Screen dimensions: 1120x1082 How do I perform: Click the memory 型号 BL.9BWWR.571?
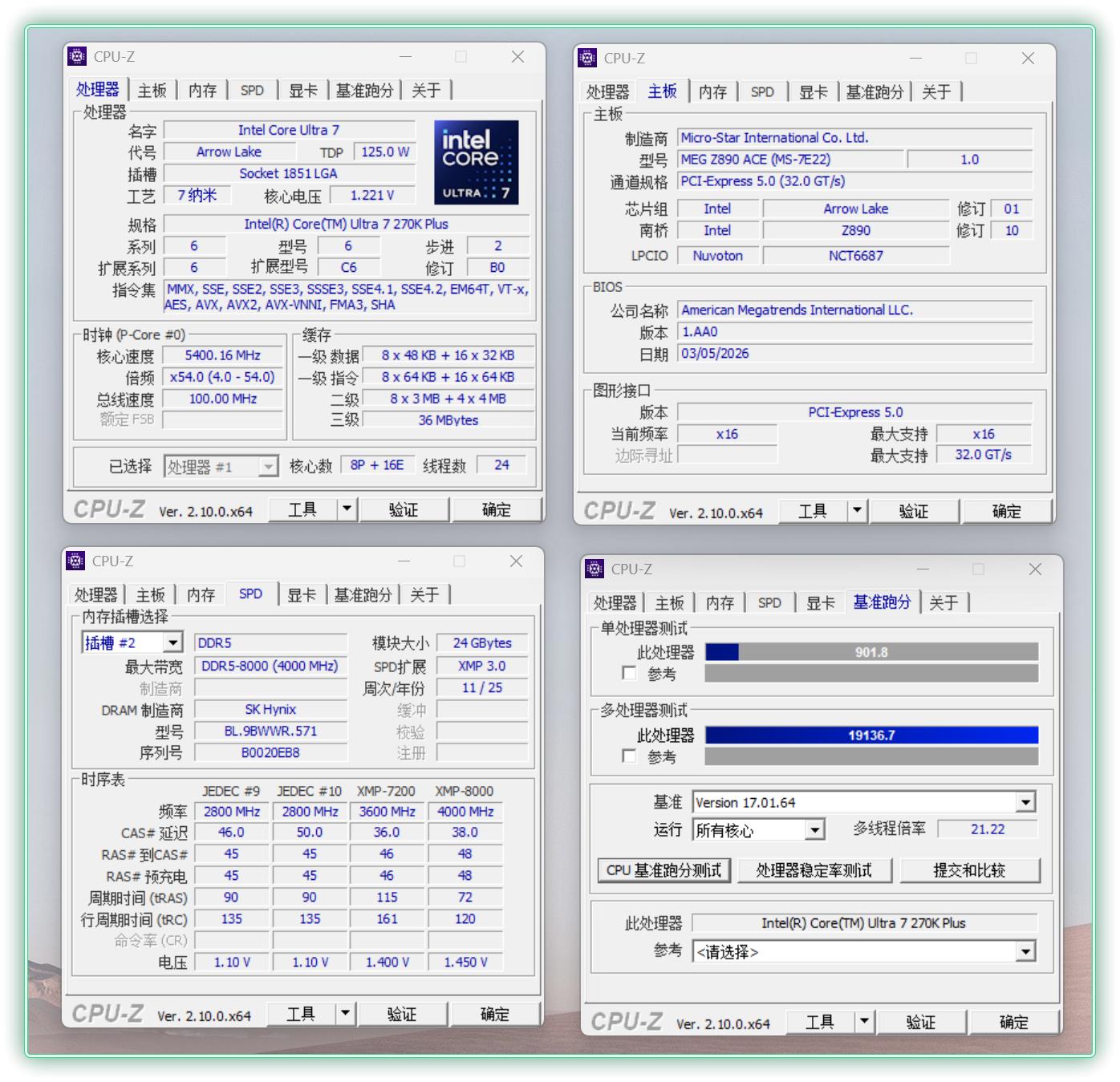pos(270,731)
